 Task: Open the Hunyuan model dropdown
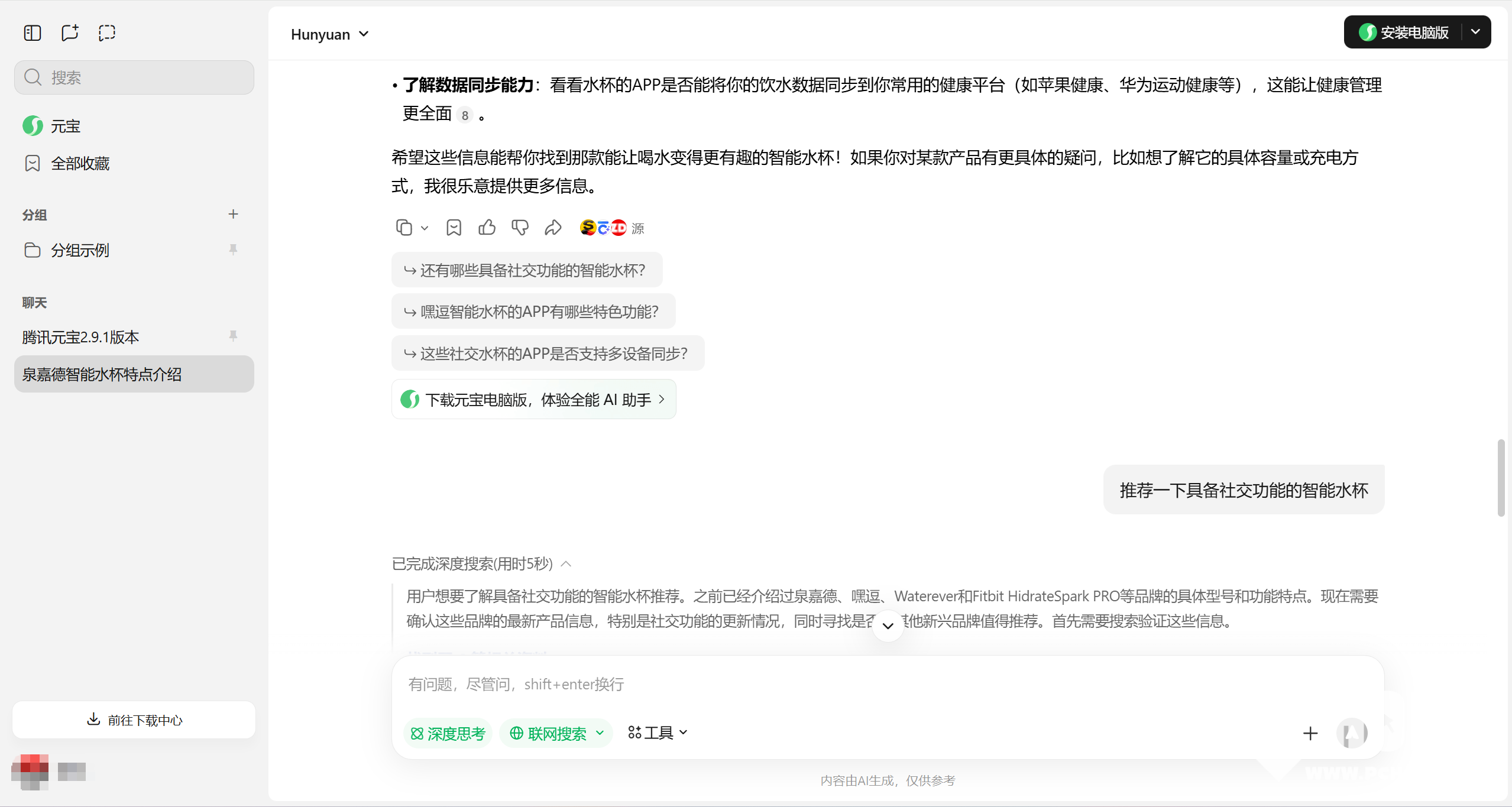point(330,34)
